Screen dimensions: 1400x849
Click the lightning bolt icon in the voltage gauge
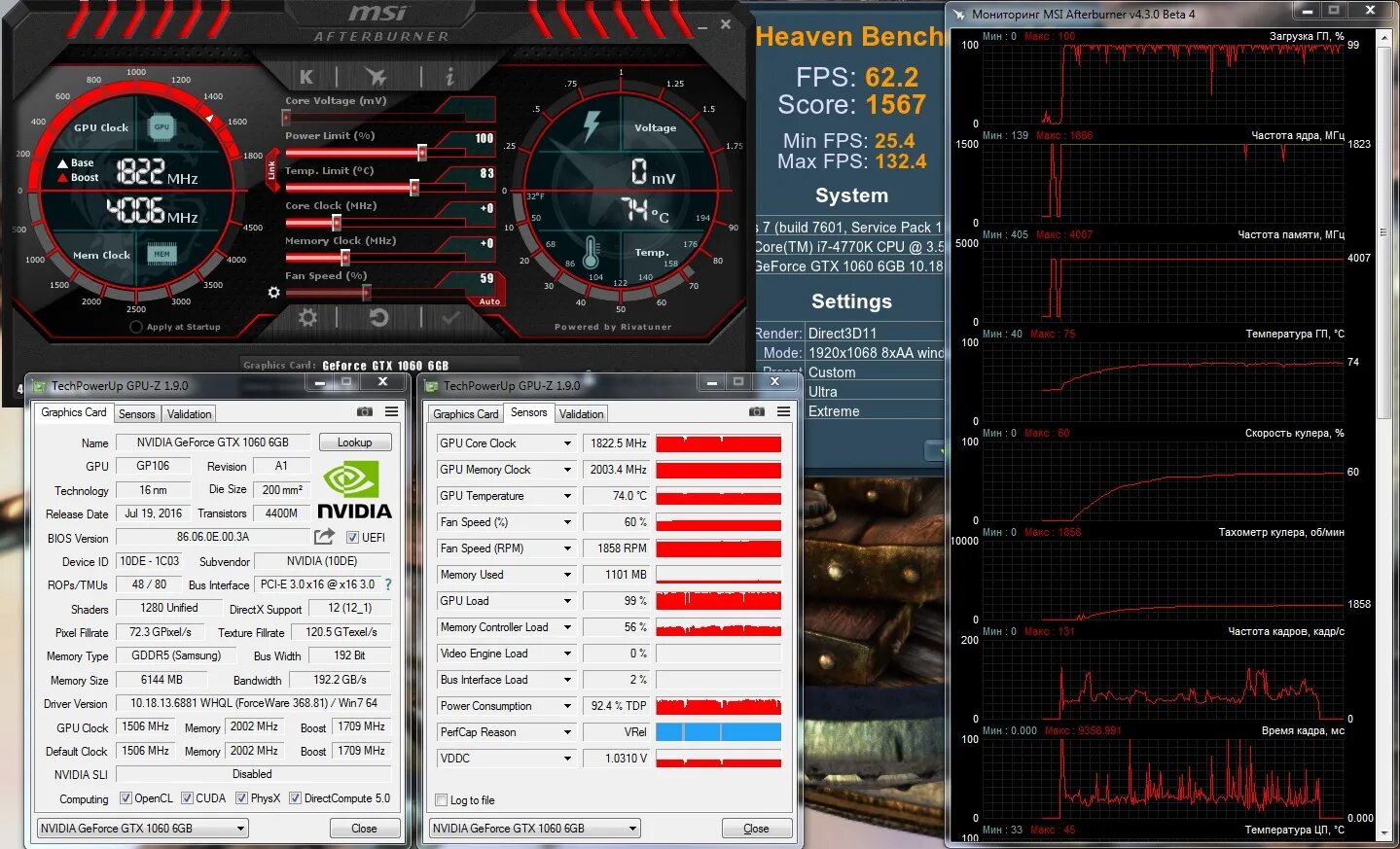click(592, 126)
